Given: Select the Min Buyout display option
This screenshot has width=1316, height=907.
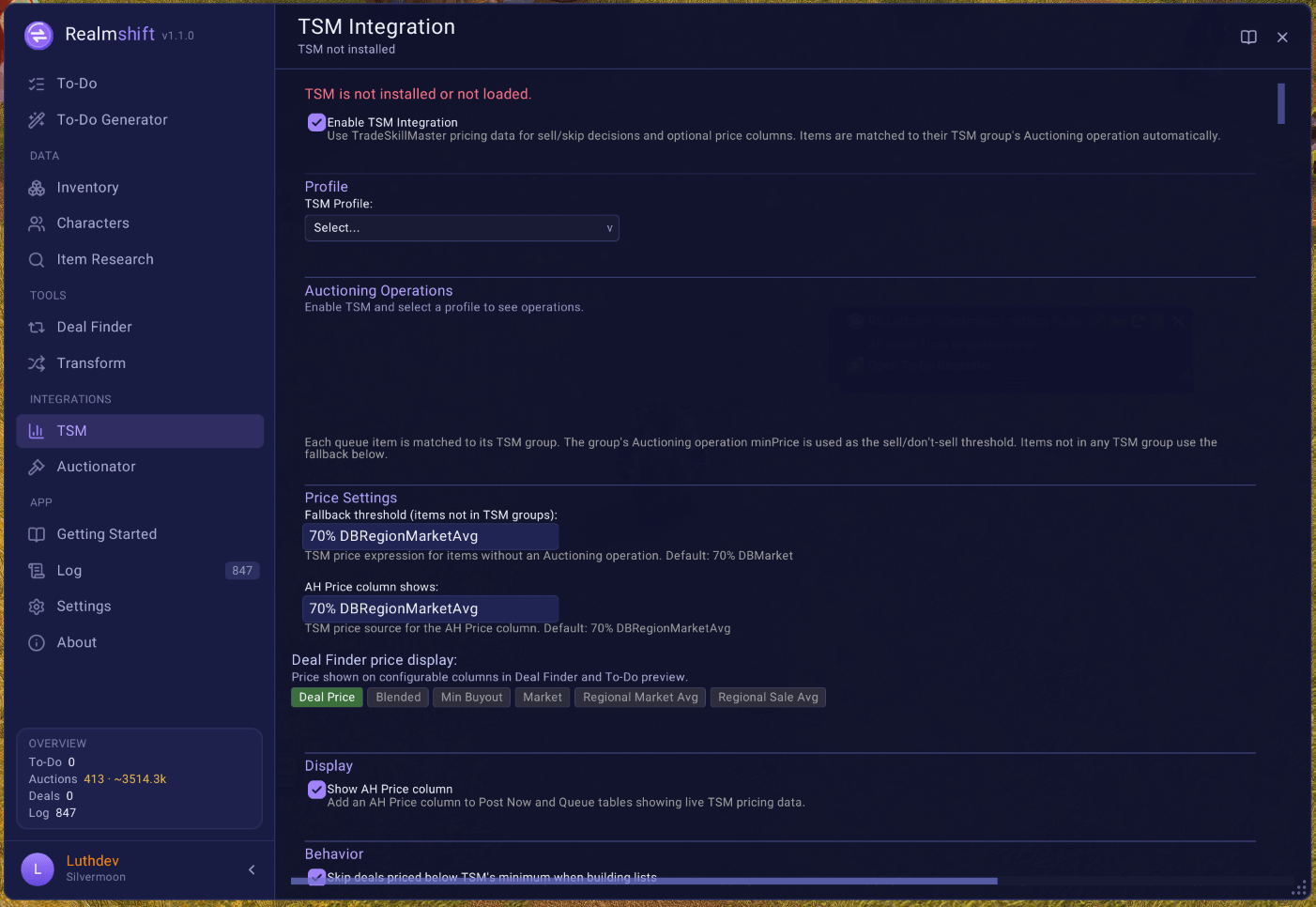Looking at the screenshot, I should 471,698.
